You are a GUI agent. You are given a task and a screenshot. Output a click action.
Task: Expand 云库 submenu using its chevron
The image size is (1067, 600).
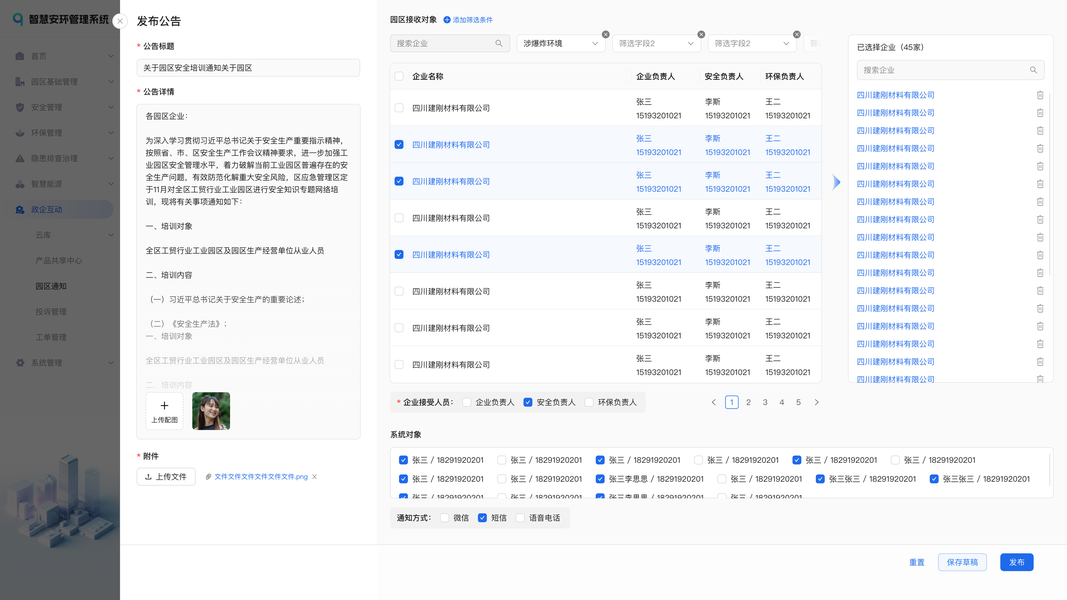click(x=111, y=235)
